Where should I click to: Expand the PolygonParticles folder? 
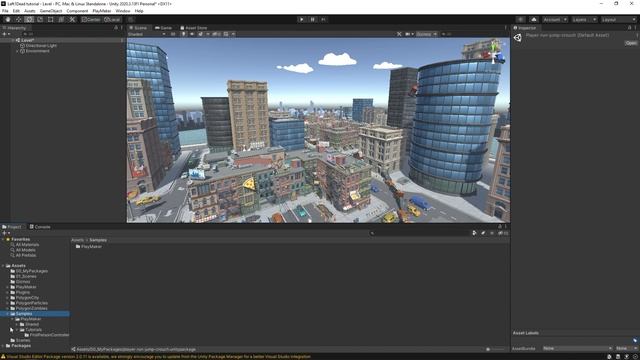pyautogui.click(x=7, y=303)
